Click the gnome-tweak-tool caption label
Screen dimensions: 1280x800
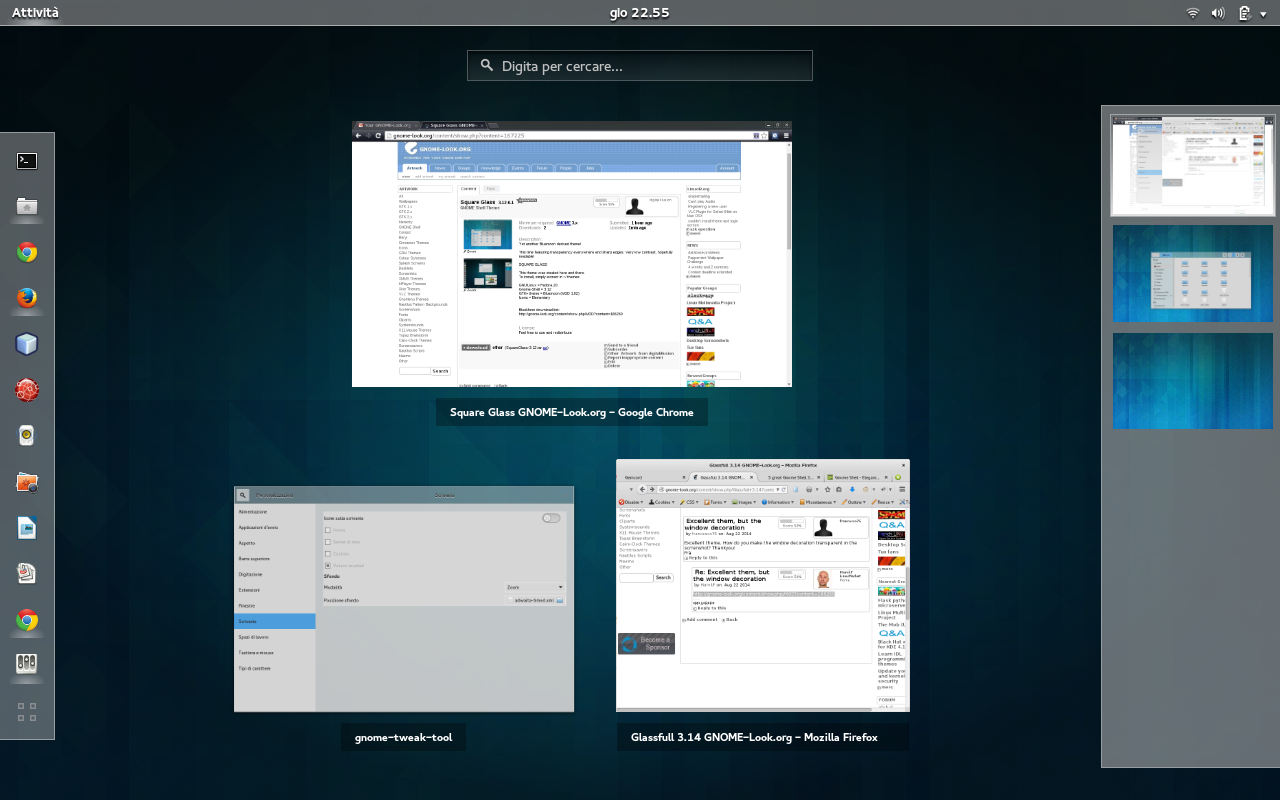404,737
